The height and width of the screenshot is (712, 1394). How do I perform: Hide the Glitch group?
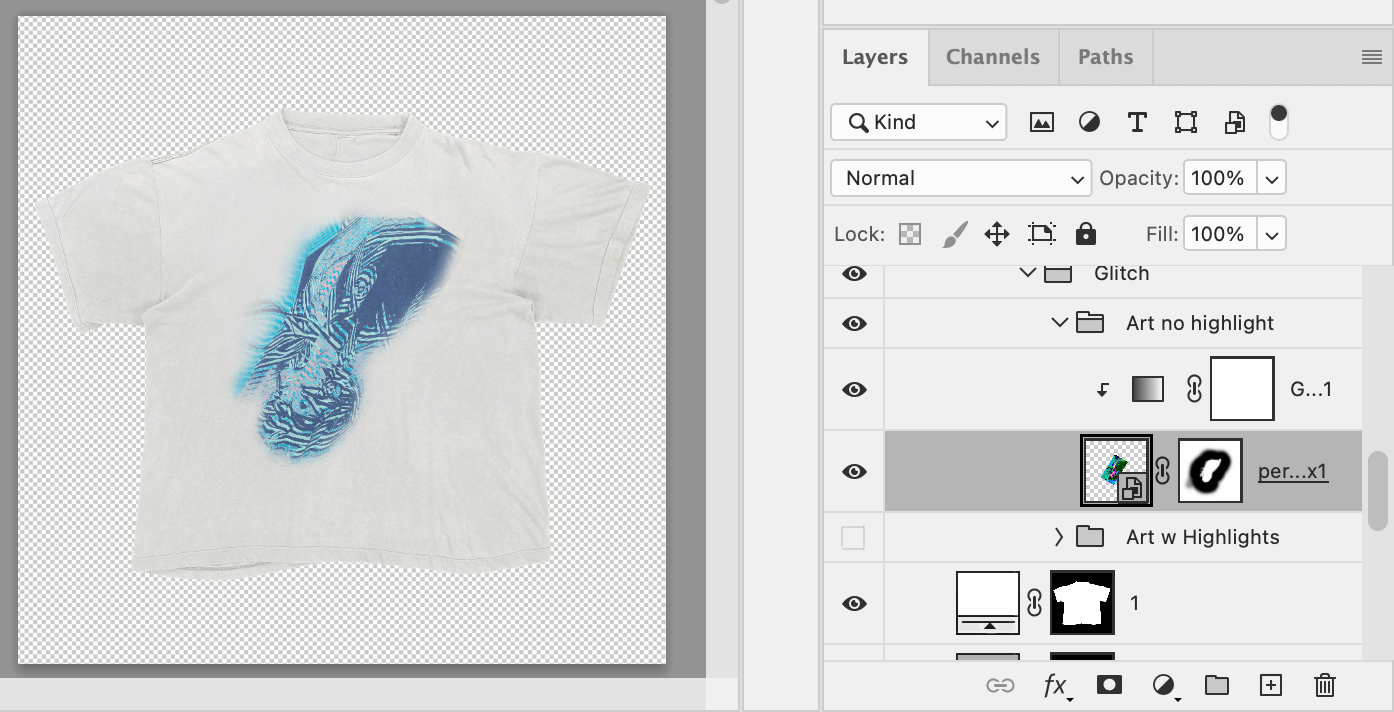coord(854,273)
